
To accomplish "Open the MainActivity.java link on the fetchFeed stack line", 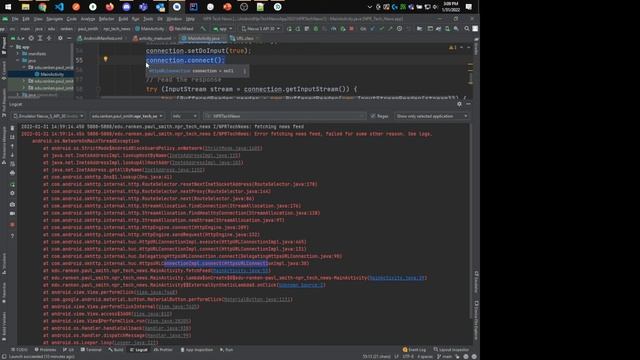I will coord(241,271).
